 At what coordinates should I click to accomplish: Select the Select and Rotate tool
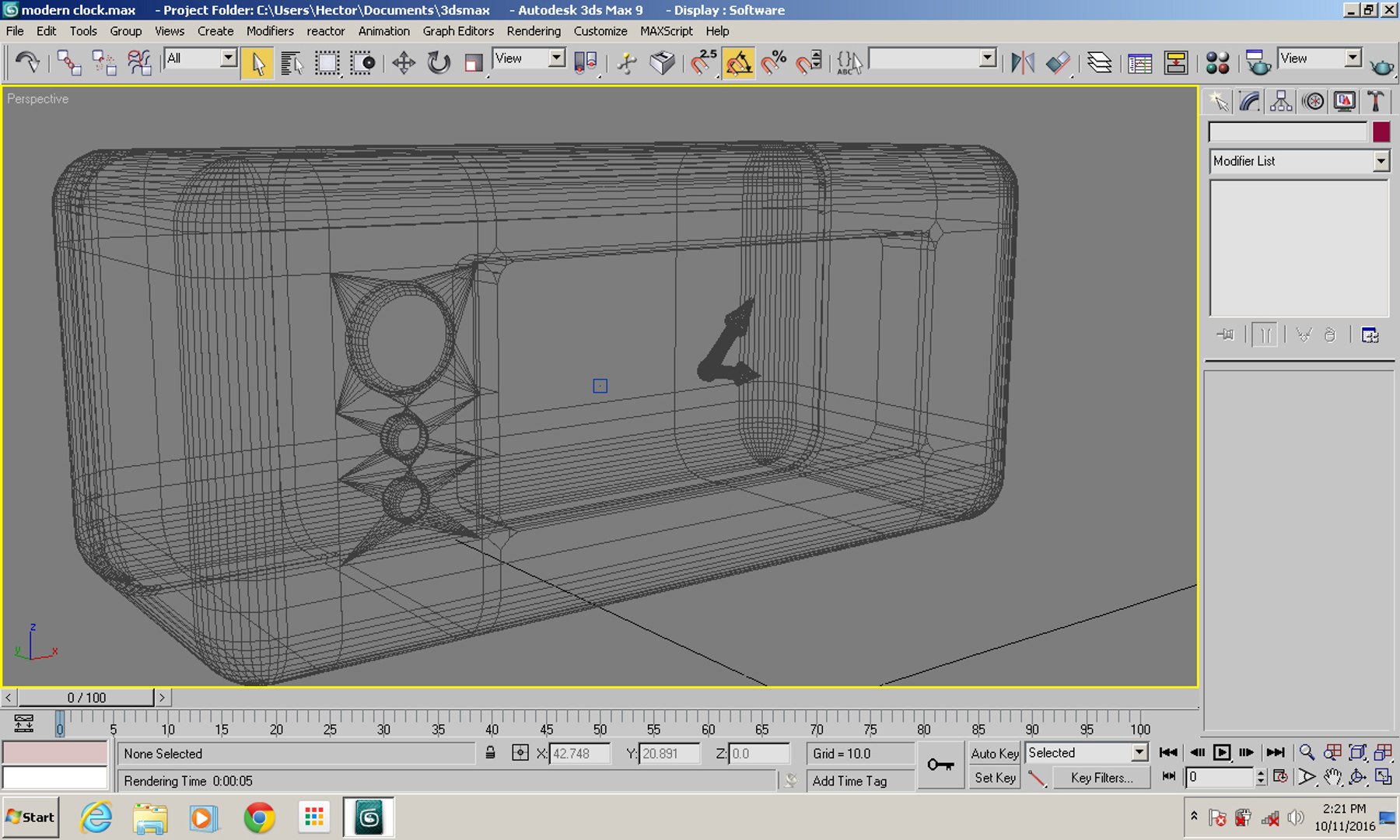[x=439, y=62]
